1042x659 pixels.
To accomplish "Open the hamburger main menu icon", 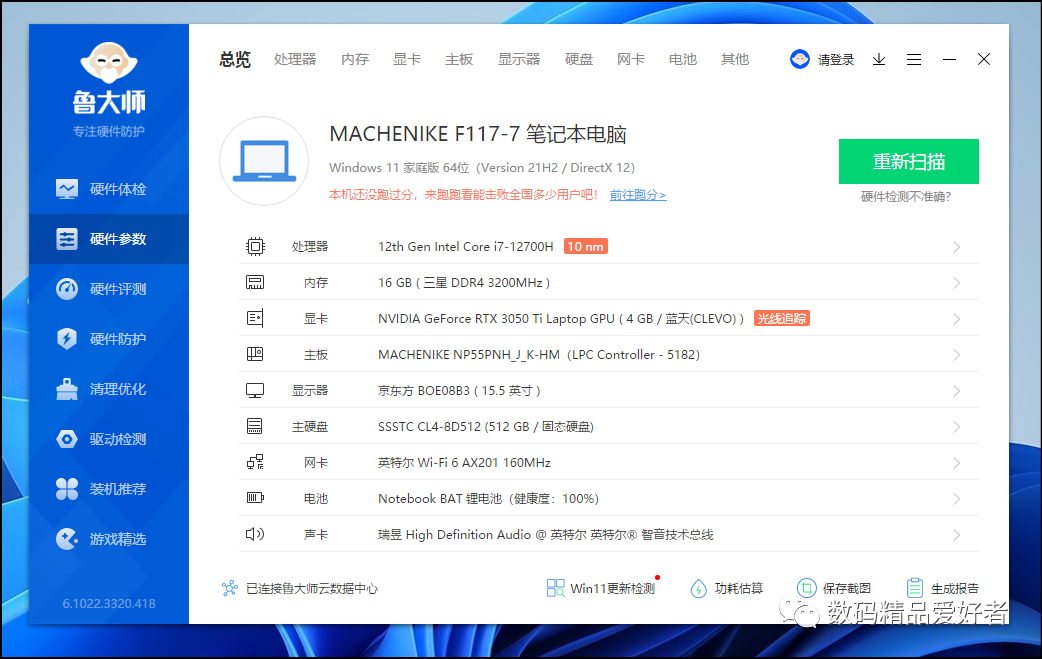I will (x=914, y=60).
